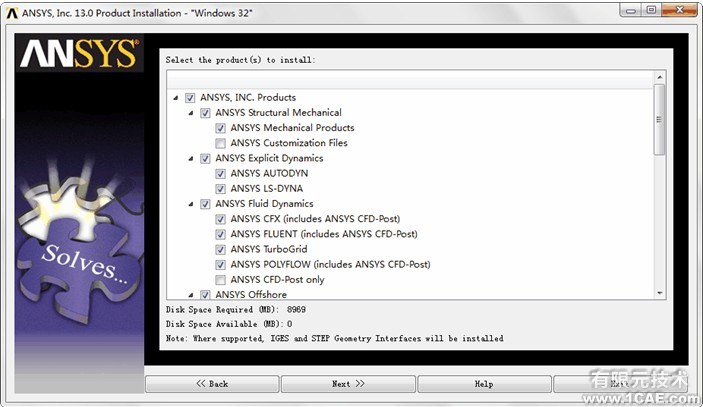The height and width of the screenshot is (407, 703).
Task: Select the ANSYS TurboGrid row label
Action: point(269,249)
